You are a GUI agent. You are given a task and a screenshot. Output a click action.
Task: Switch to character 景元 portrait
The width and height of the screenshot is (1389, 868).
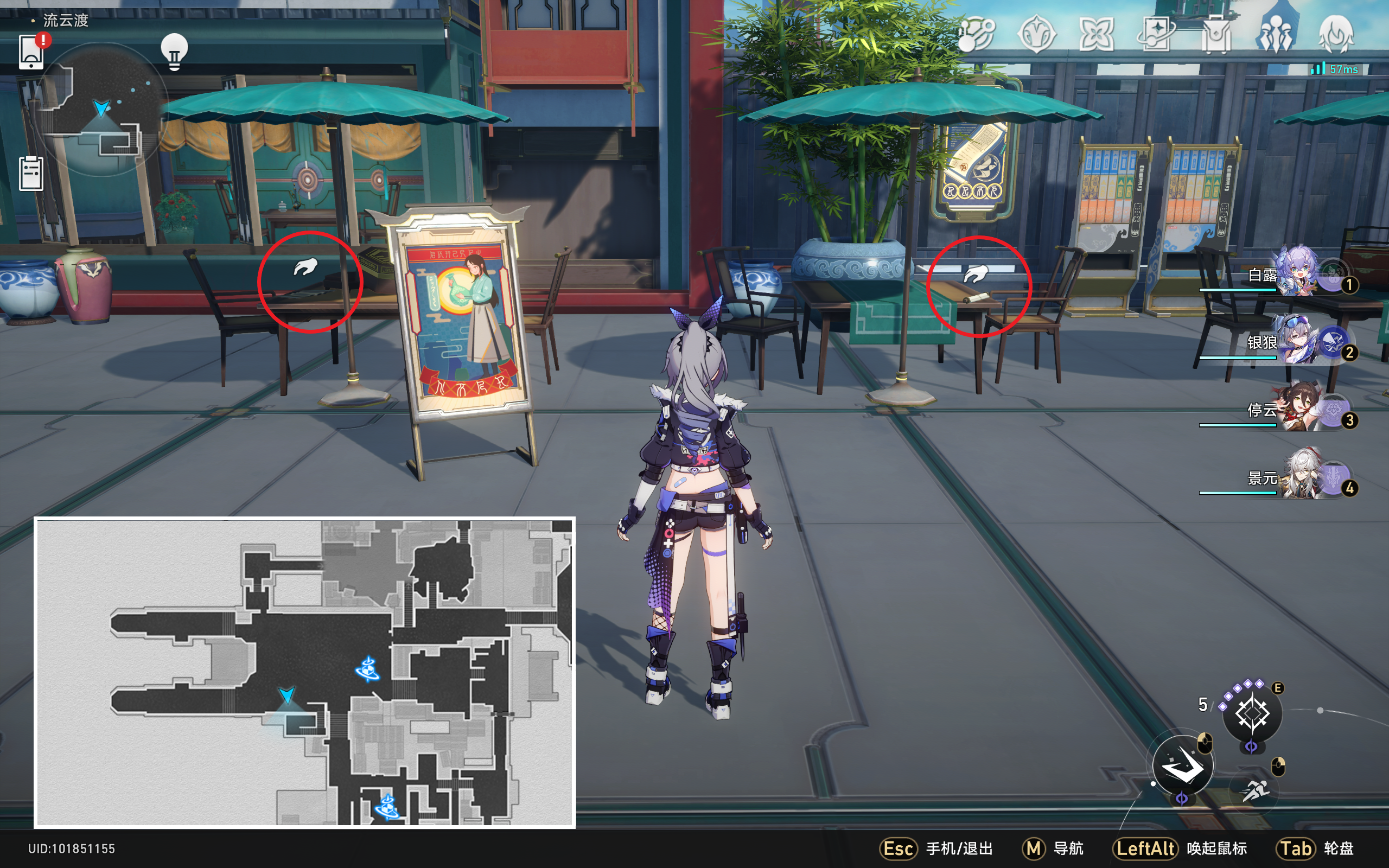point(1300,474)
